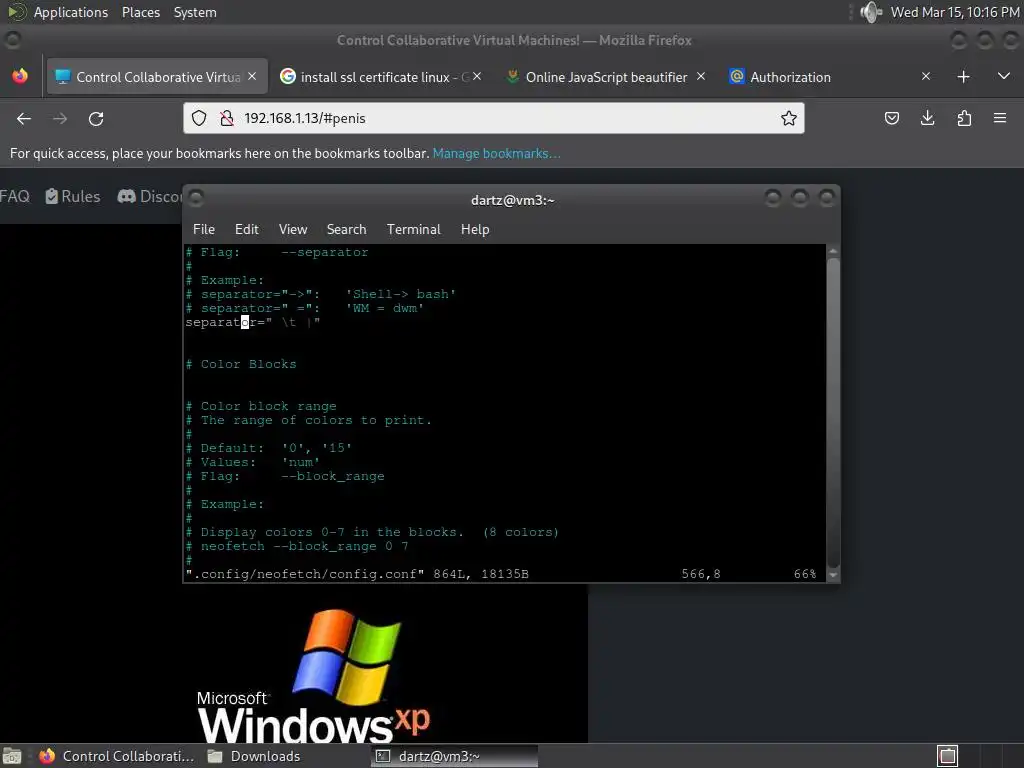Viewport: 1024px width, 768px height.
Task: Open the terminal Edit menu
Action: [x=246, y=229]
